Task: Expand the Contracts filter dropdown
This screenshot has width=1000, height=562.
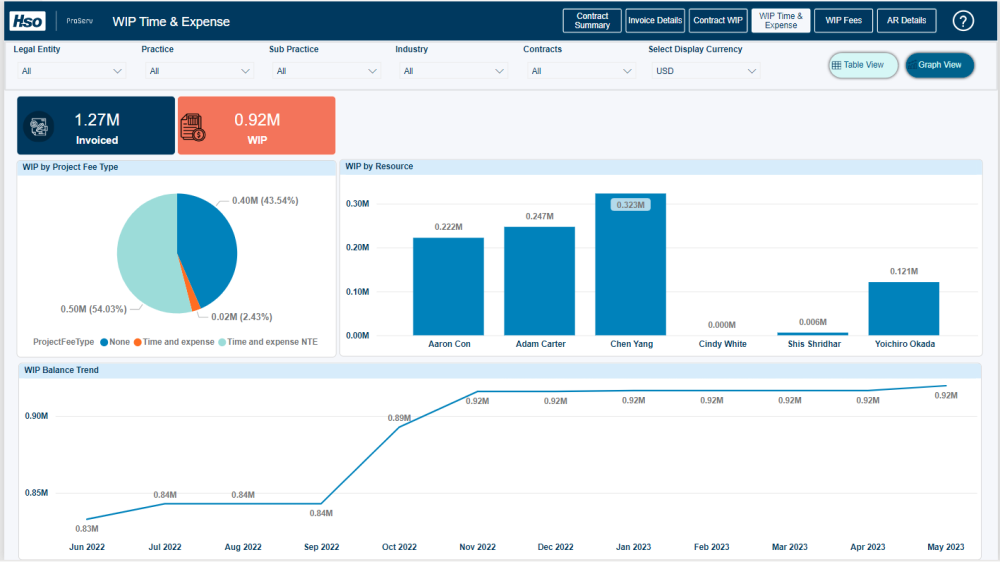Action: coord(581,71)
